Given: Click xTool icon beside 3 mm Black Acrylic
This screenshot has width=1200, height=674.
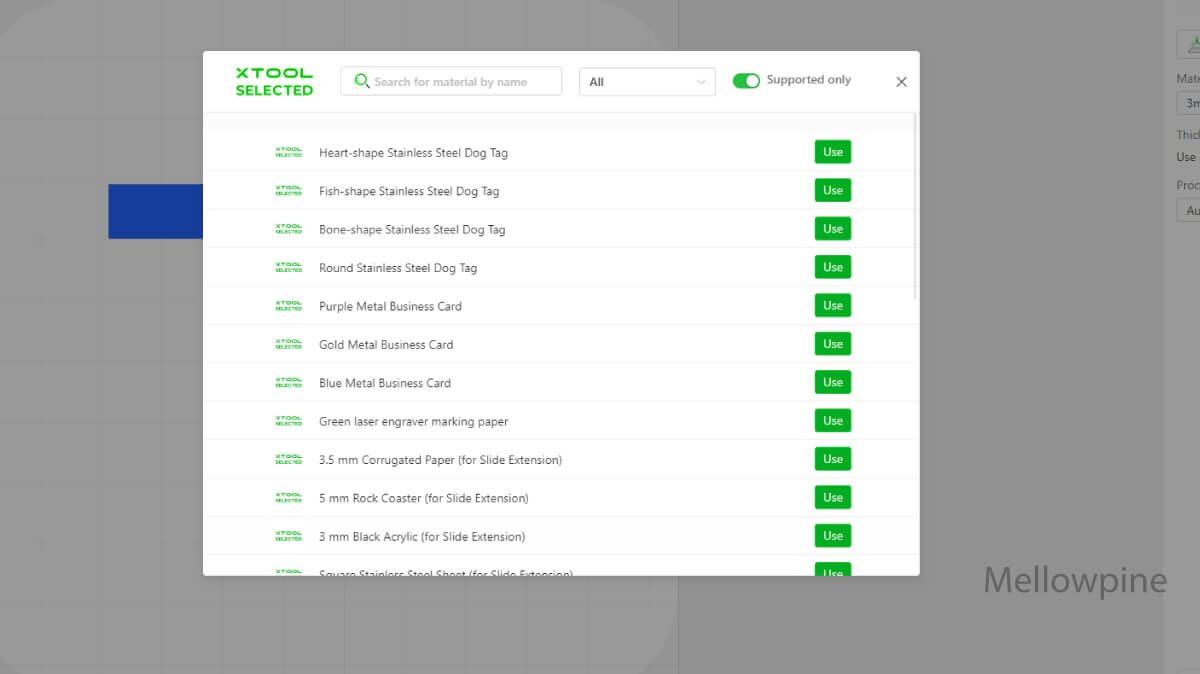Looking at the screenshot, I should click(288, 536).
